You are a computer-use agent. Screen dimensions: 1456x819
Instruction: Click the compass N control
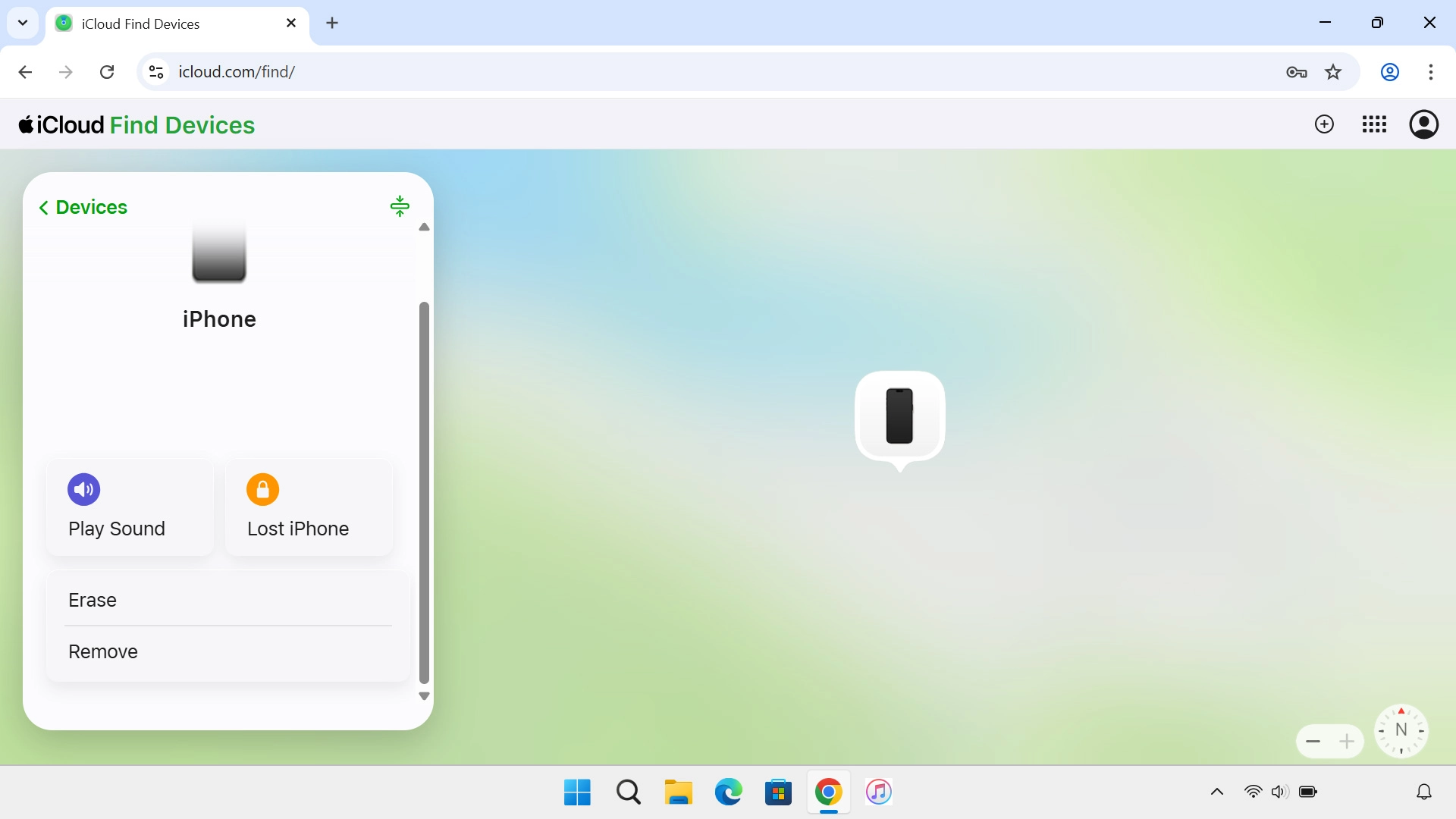coord(1401,731)
